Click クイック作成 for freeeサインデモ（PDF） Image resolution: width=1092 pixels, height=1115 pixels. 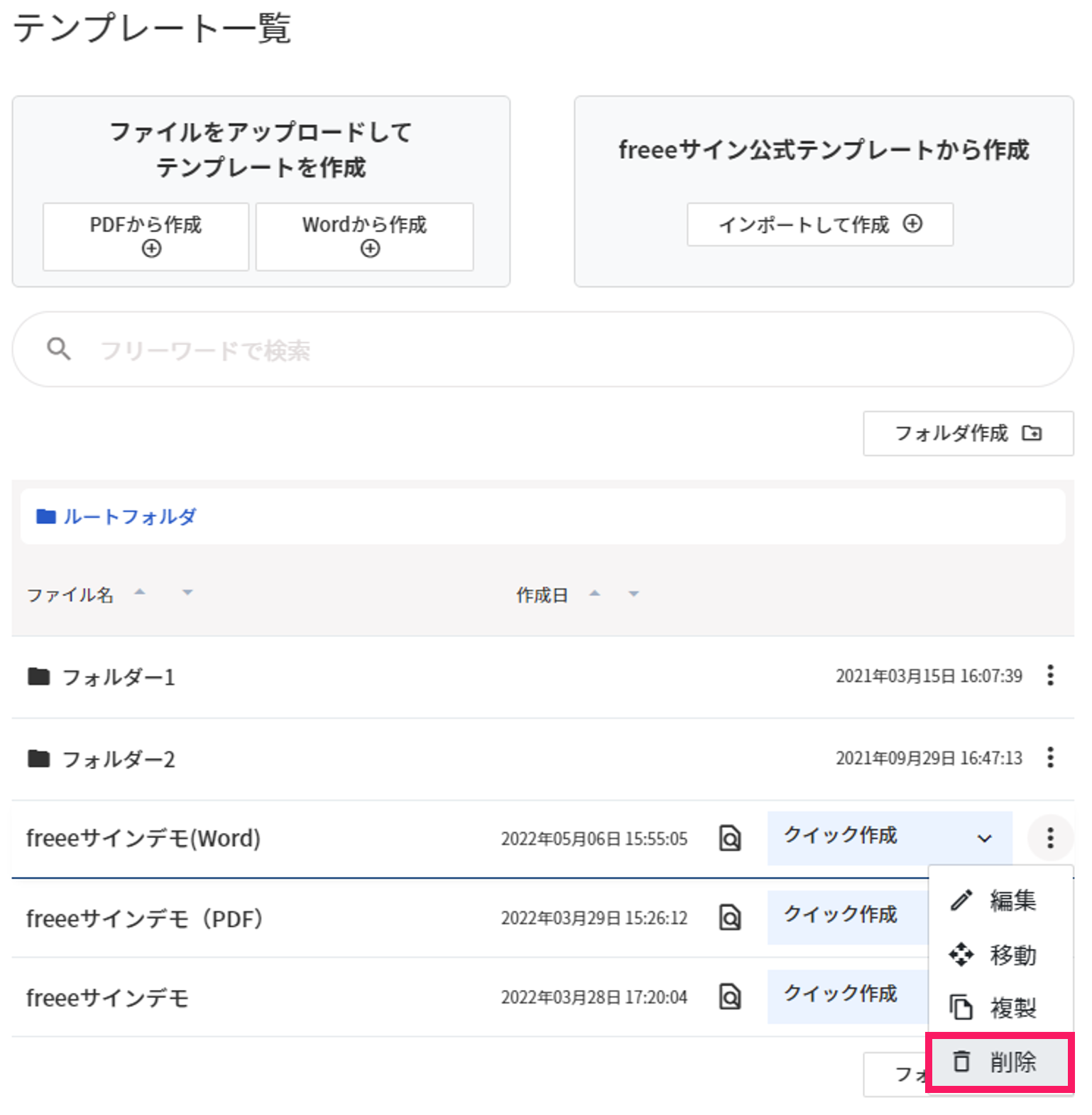coord(848,917)
